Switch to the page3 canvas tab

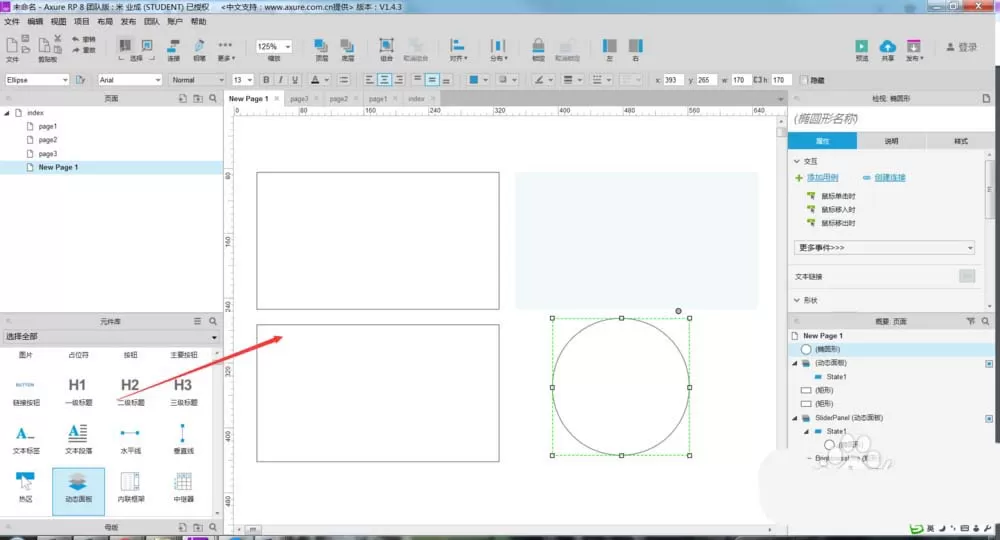click(298, 99)
